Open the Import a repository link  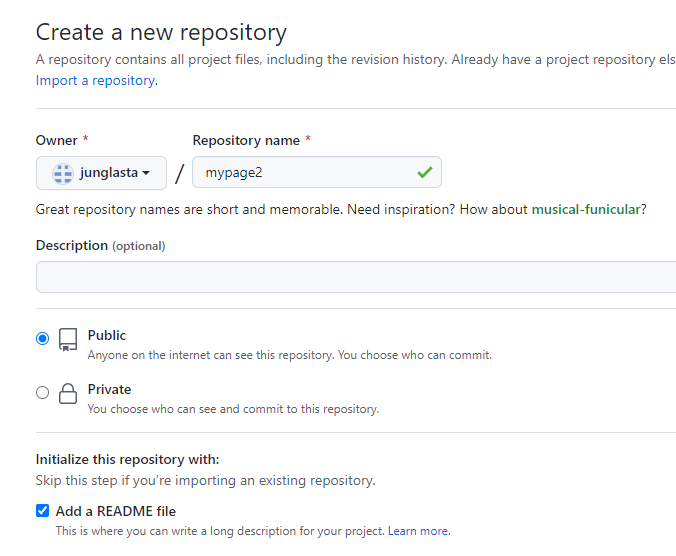click(x=96, y=80)
